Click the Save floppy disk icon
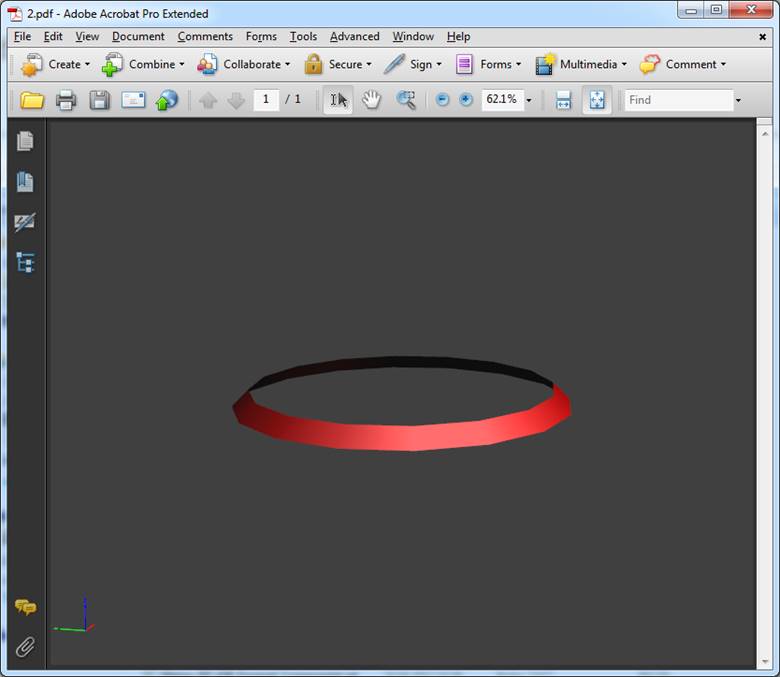 pos(99,100)
